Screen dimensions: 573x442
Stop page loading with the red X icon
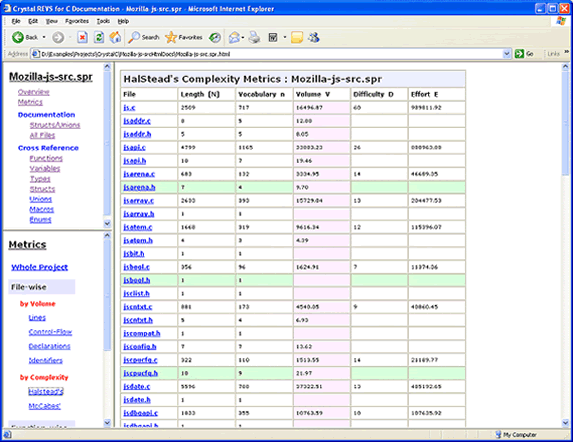coord(83,37)
